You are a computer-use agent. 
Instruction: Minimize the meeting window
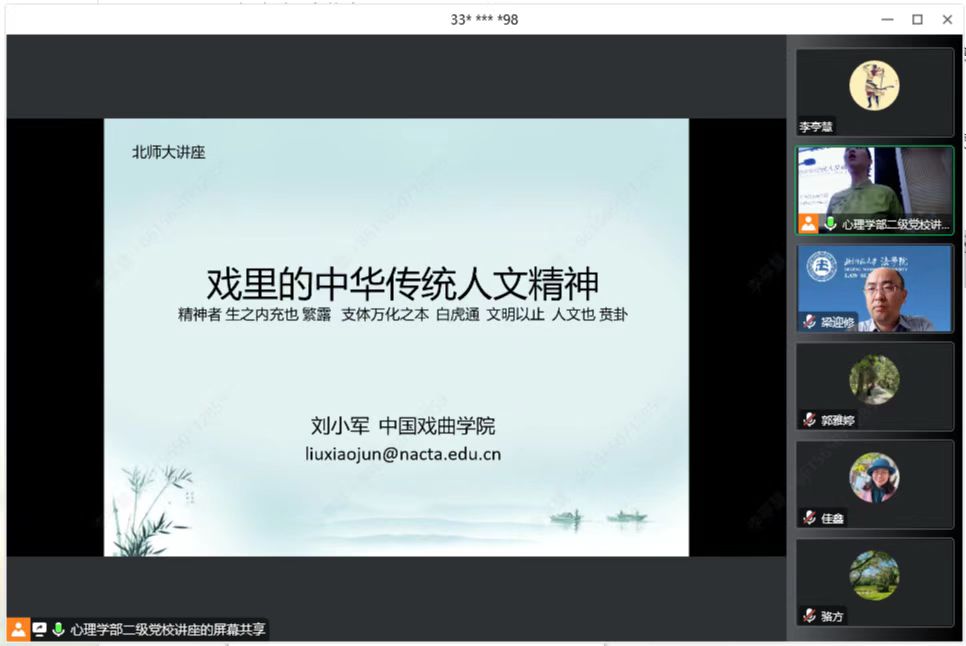coord(887,19)
